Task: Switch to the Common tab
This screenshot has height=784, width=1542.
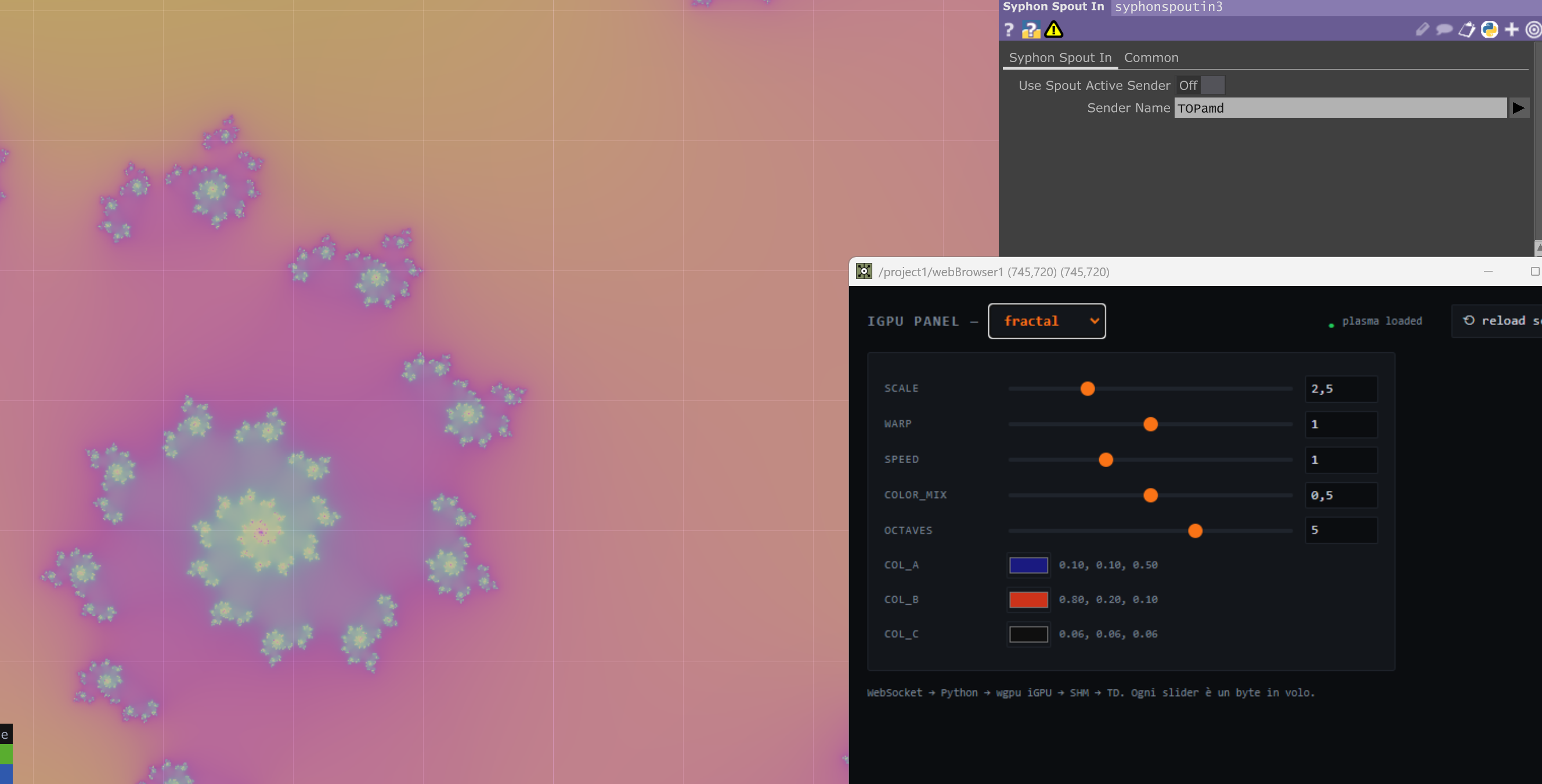Action: 1151,57
